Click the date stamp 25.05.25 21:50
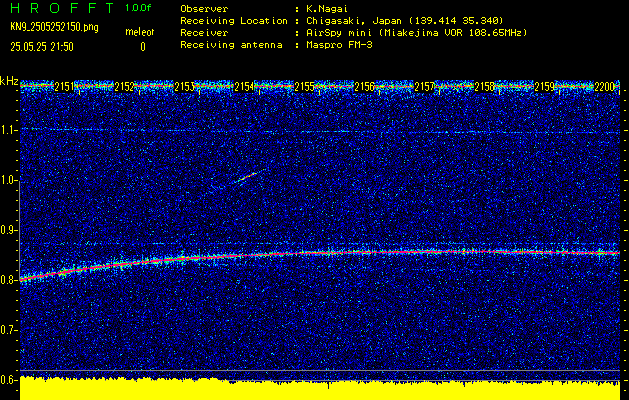 (x=42, y=47)
